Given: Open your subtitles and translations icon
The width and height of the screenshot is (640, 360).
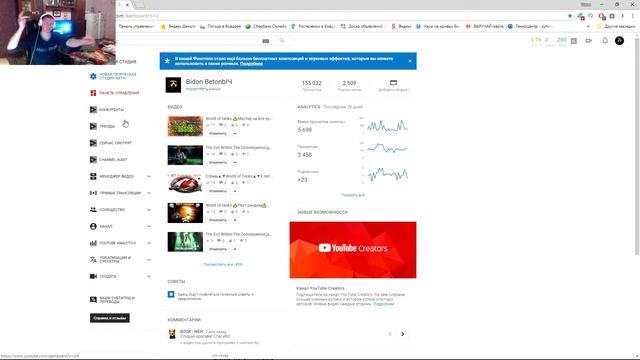Looking at the screenshot, I should tap(93, 300).
